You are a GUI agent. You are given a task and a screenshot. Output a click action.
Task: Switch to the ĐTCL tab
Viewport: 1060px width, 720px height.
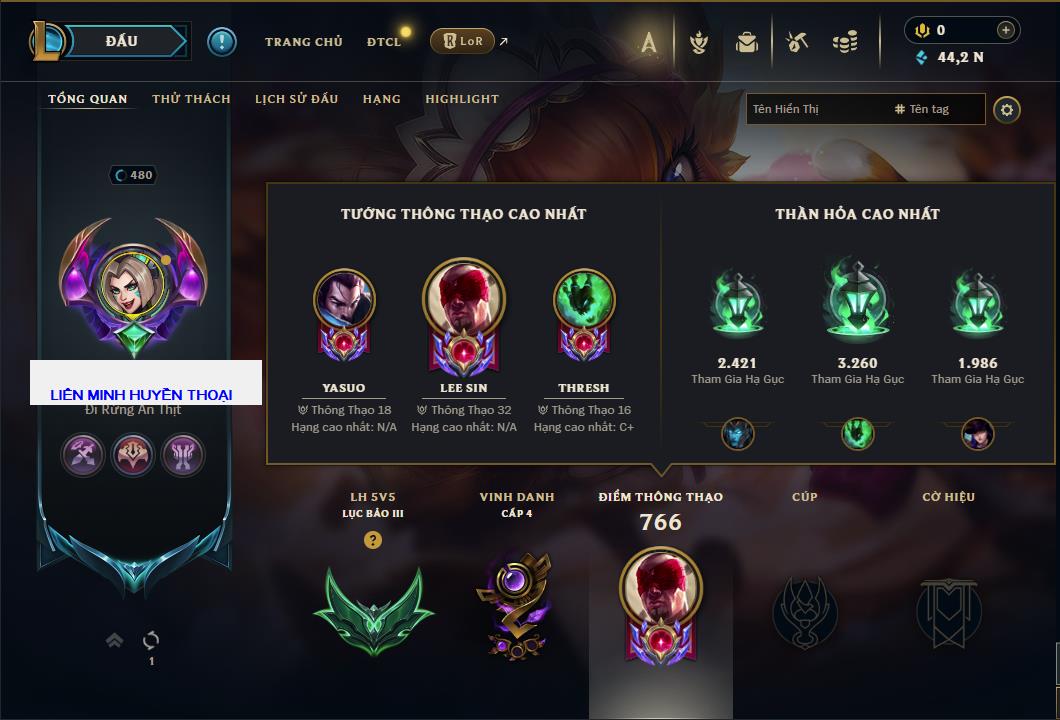[384, 42]
